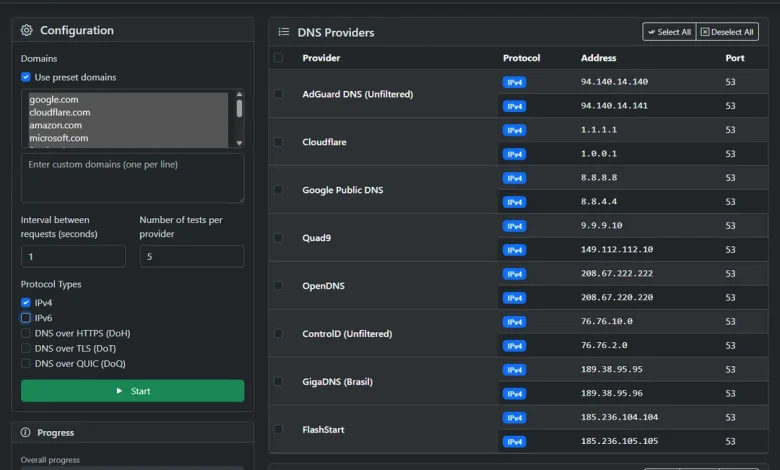Click the Port column header
Image resolution: width=780 pixels, height=470 pixels.
[735, 58]
